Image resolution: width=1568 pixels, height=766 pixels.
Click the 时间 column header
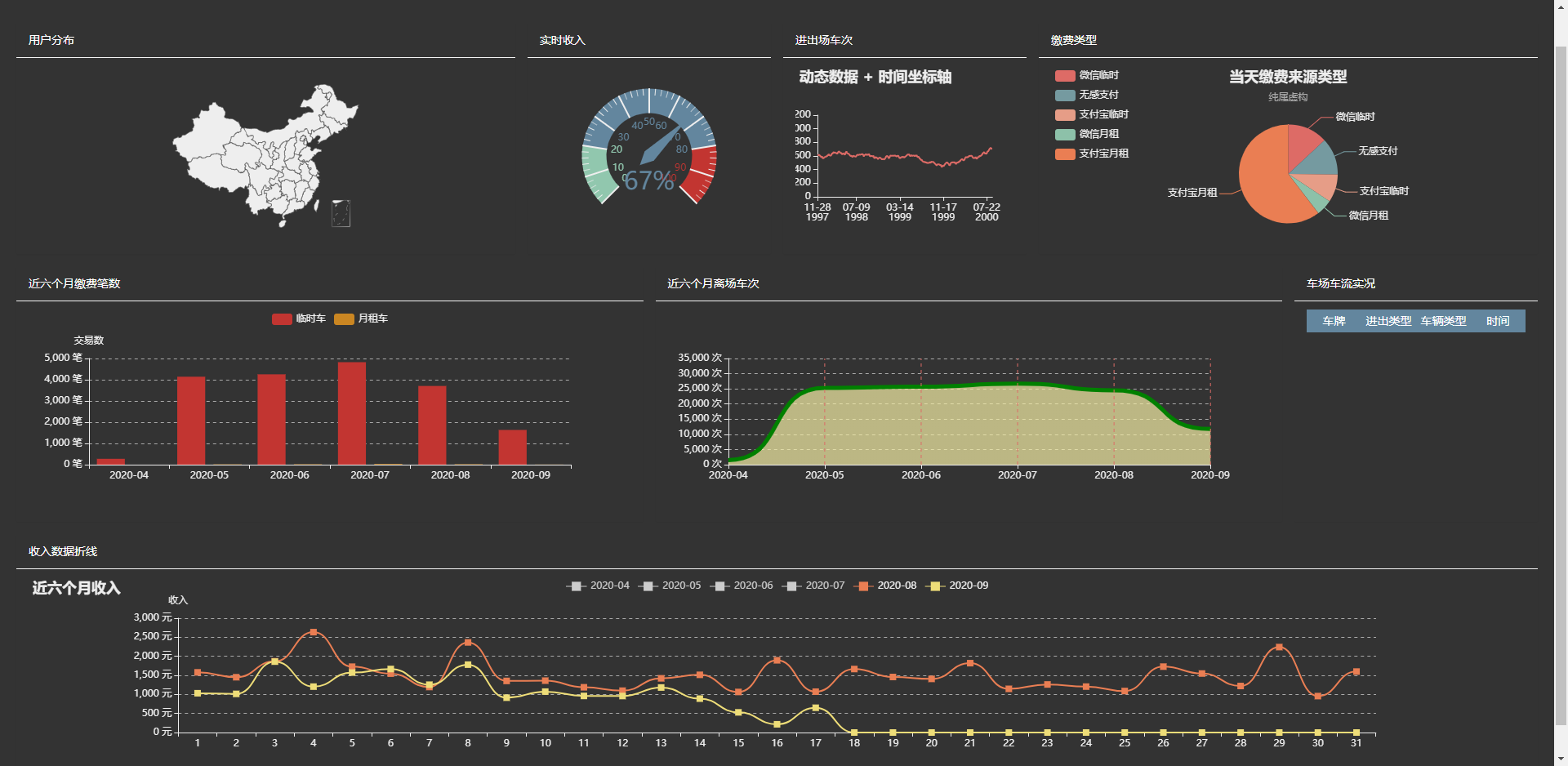[1497, 321]
